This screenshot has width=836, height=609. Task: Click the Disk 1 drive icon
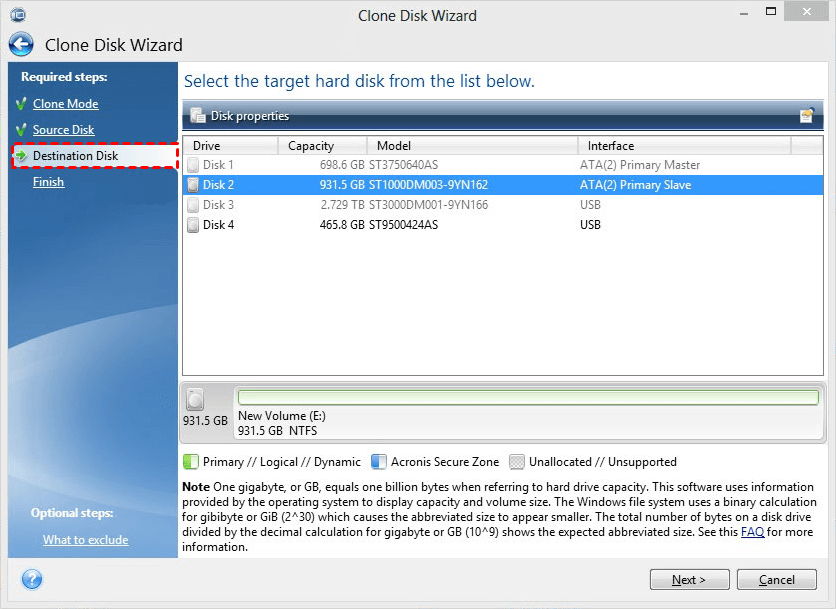coord(193,165)
